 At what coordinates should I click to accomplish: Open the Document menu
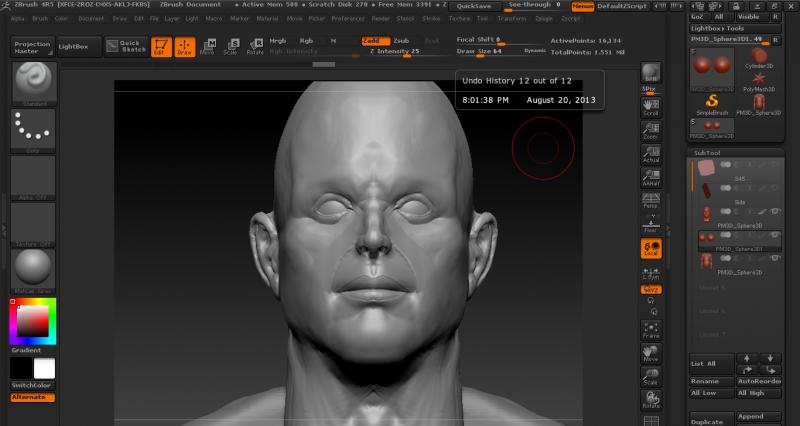pos(91,19)
